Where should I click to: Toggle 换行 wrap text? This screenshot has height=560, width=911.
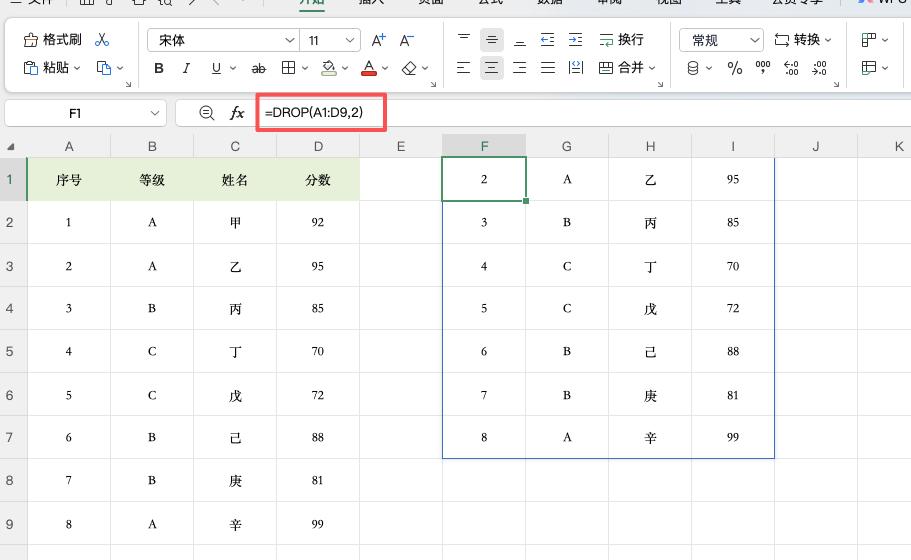coord(622,40)
